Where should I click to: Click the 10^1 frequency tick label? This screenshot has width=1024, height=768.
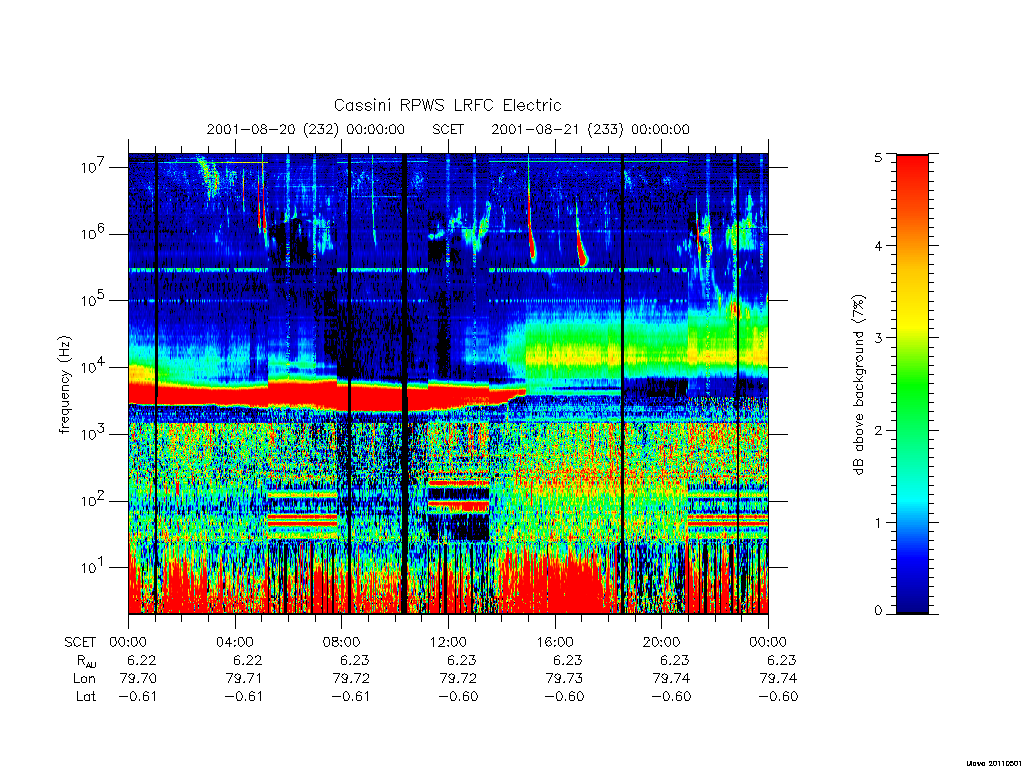point(94,567)
